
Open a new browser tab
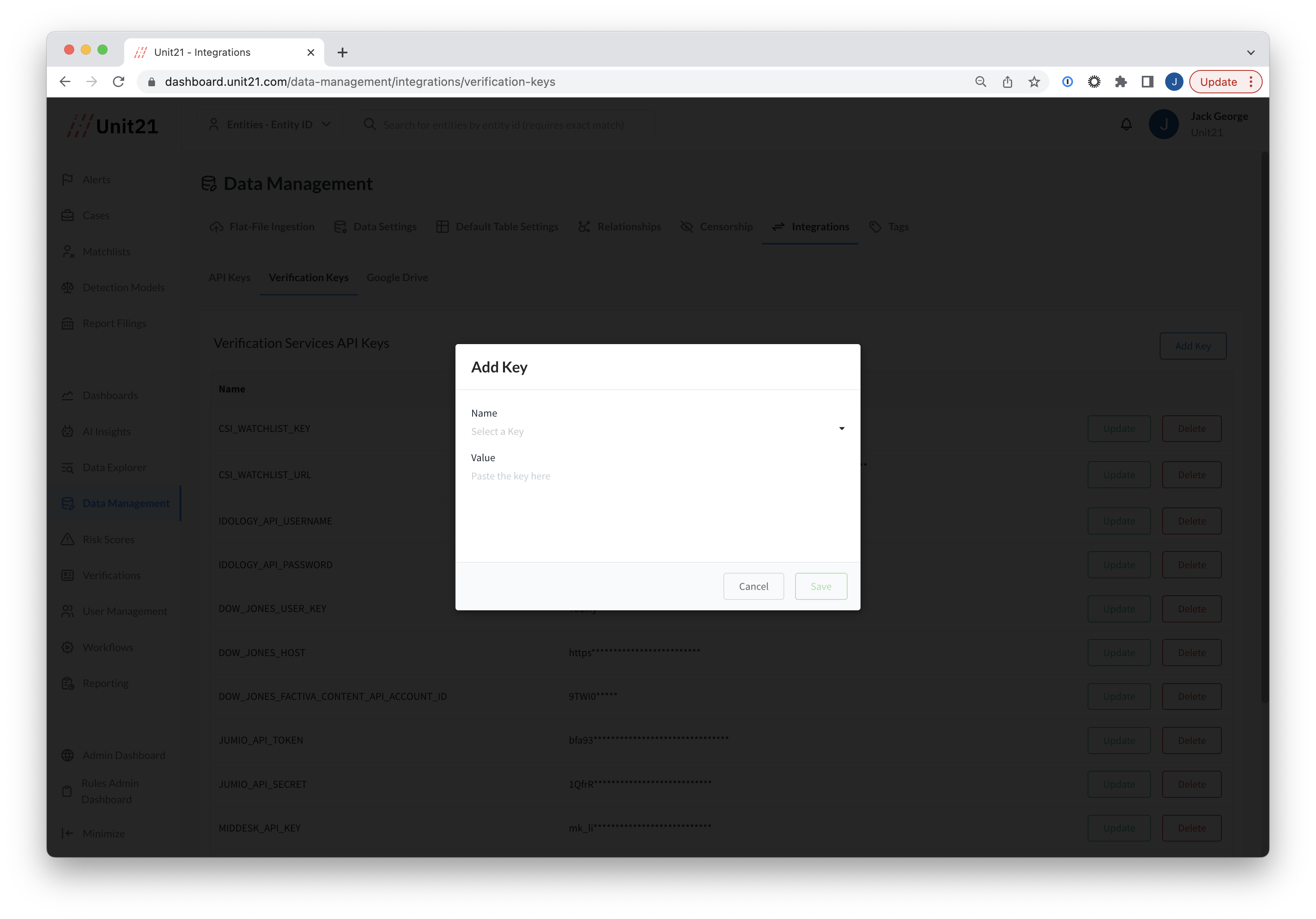pyautogui.click(x=342, y=53)
